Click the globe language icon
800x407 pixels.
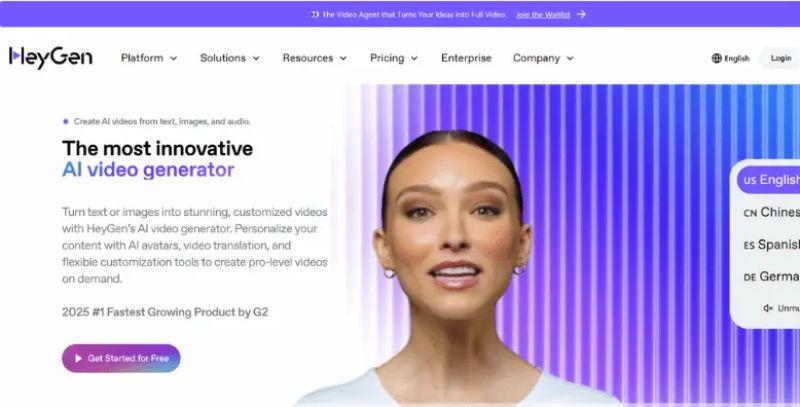(x=716, y=58)
